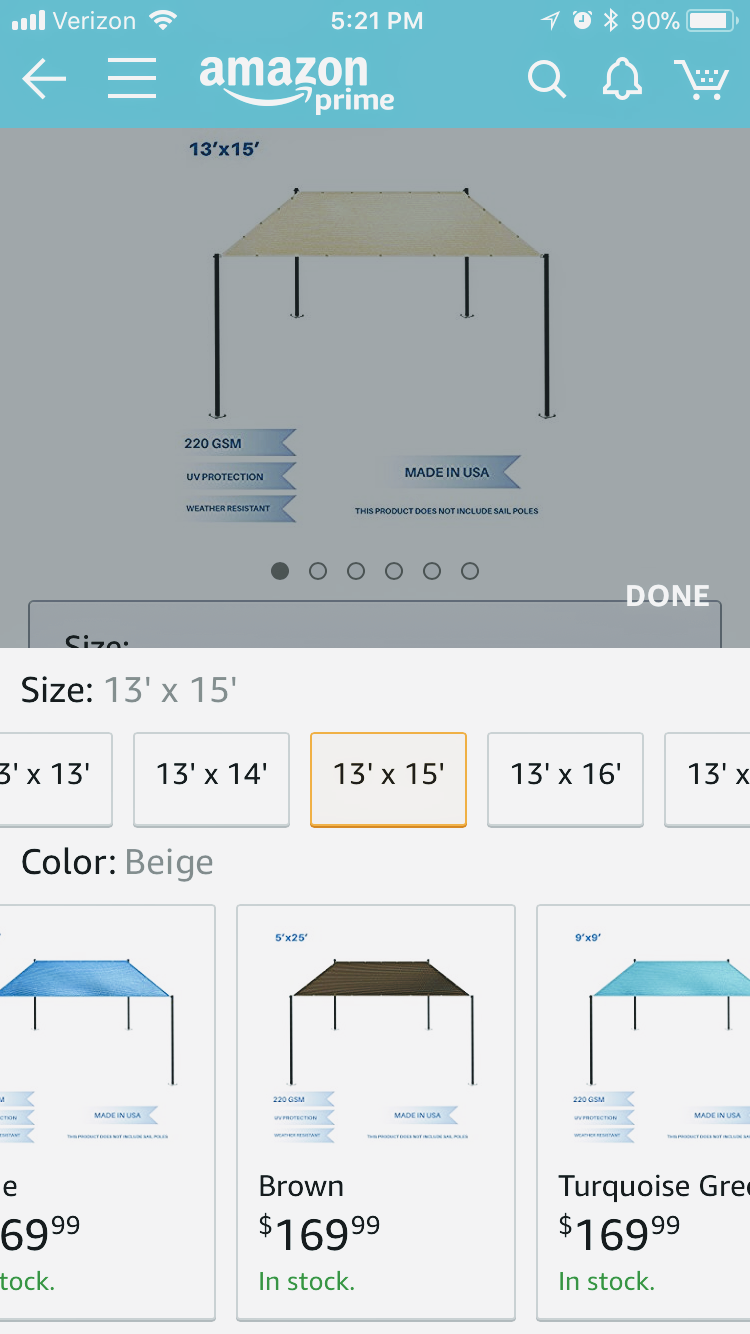Tap the main 13'x15' product image
Viewport: 750px width, 1334px height.
(375, 330)
